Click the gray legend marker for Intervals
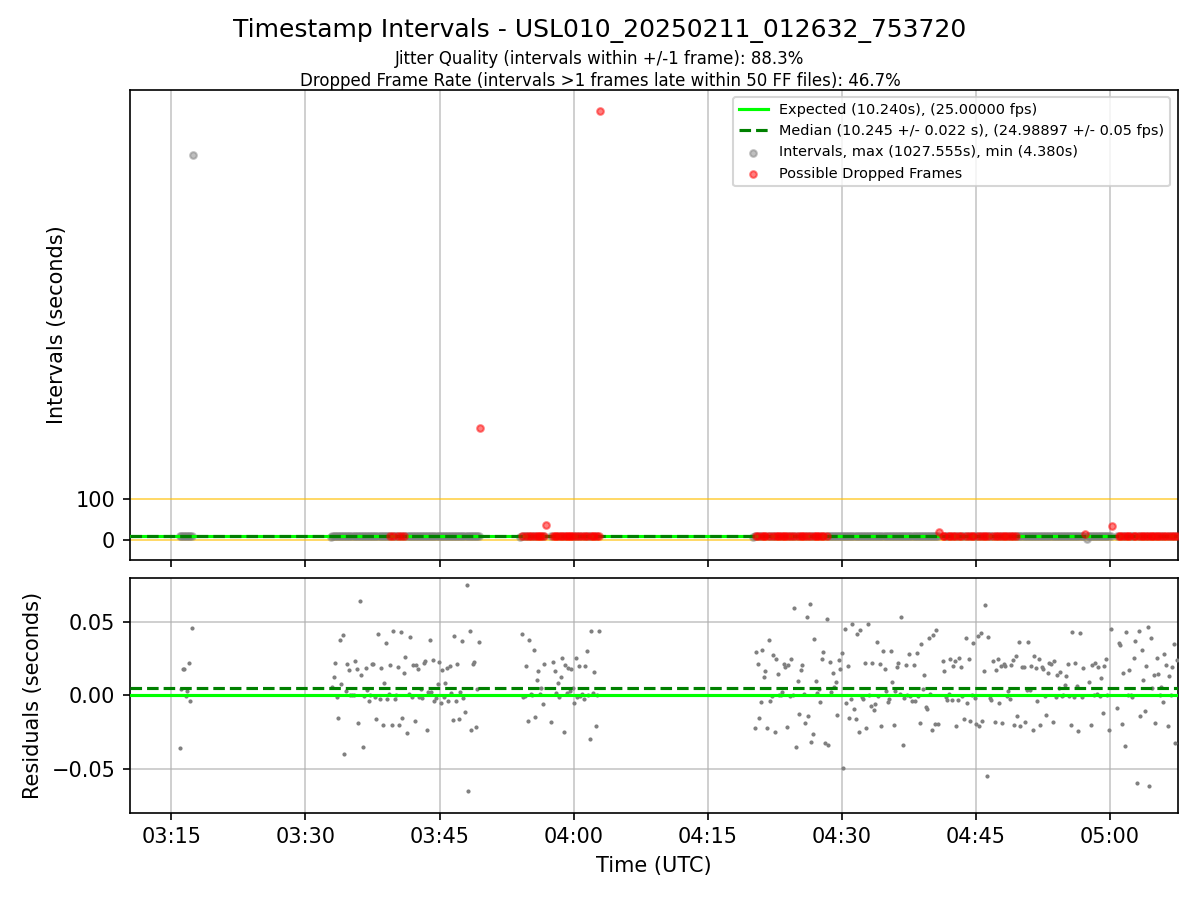 753,153
